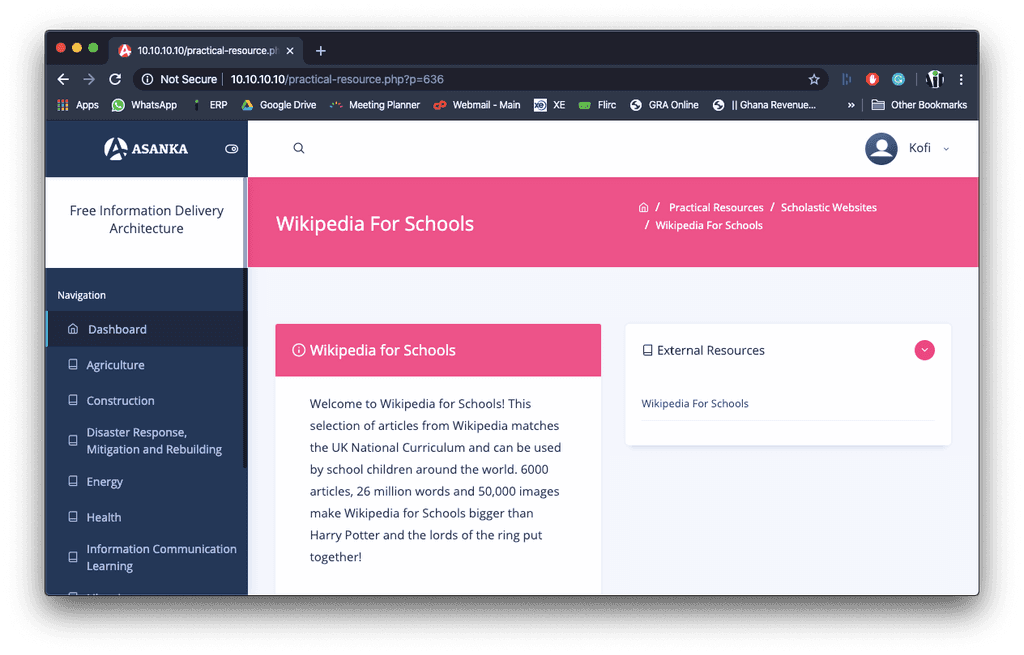Close the practical-resource browser tab
Image resolution: width=1024 pixels, height=655 pixels.
point(290,51)
